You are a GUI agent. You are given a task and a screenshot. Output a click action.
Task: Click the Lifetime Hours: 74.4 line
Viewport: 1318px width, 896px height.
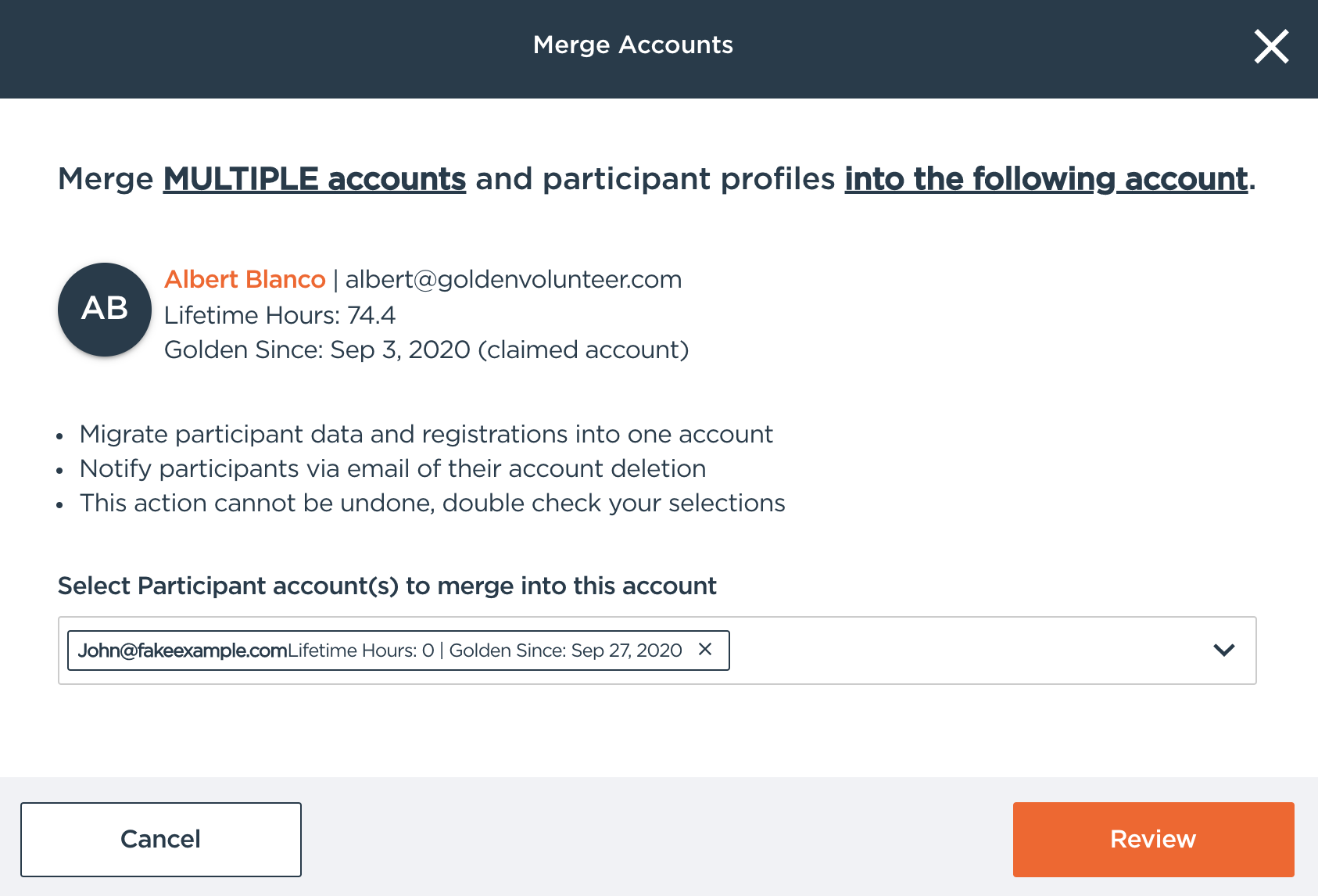pos(280,315)
